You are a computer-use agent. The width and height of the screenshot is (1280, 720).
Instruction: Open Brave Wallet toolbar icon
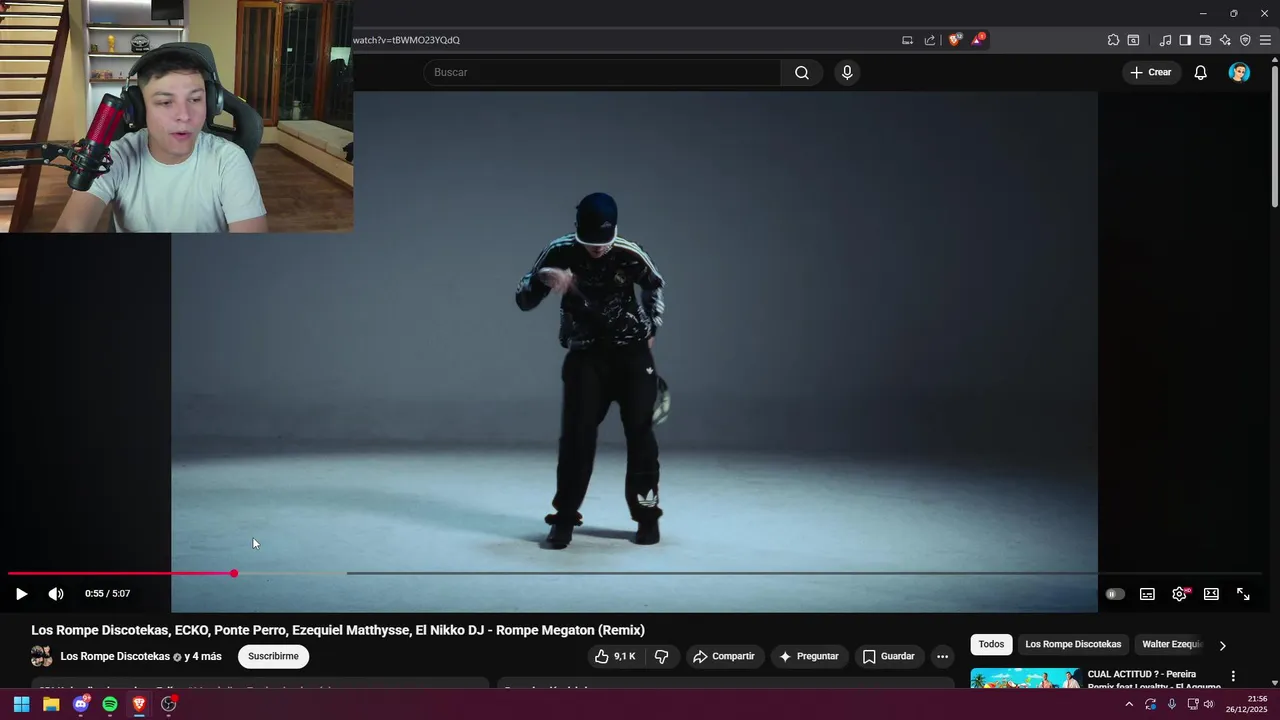pos(1205,40)
